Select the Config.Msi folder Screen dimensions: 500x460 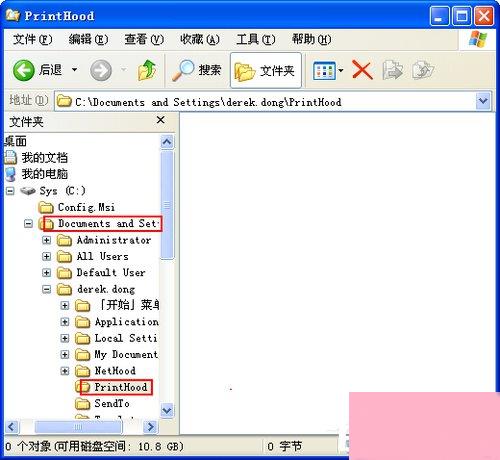click(x=86, y=207)
